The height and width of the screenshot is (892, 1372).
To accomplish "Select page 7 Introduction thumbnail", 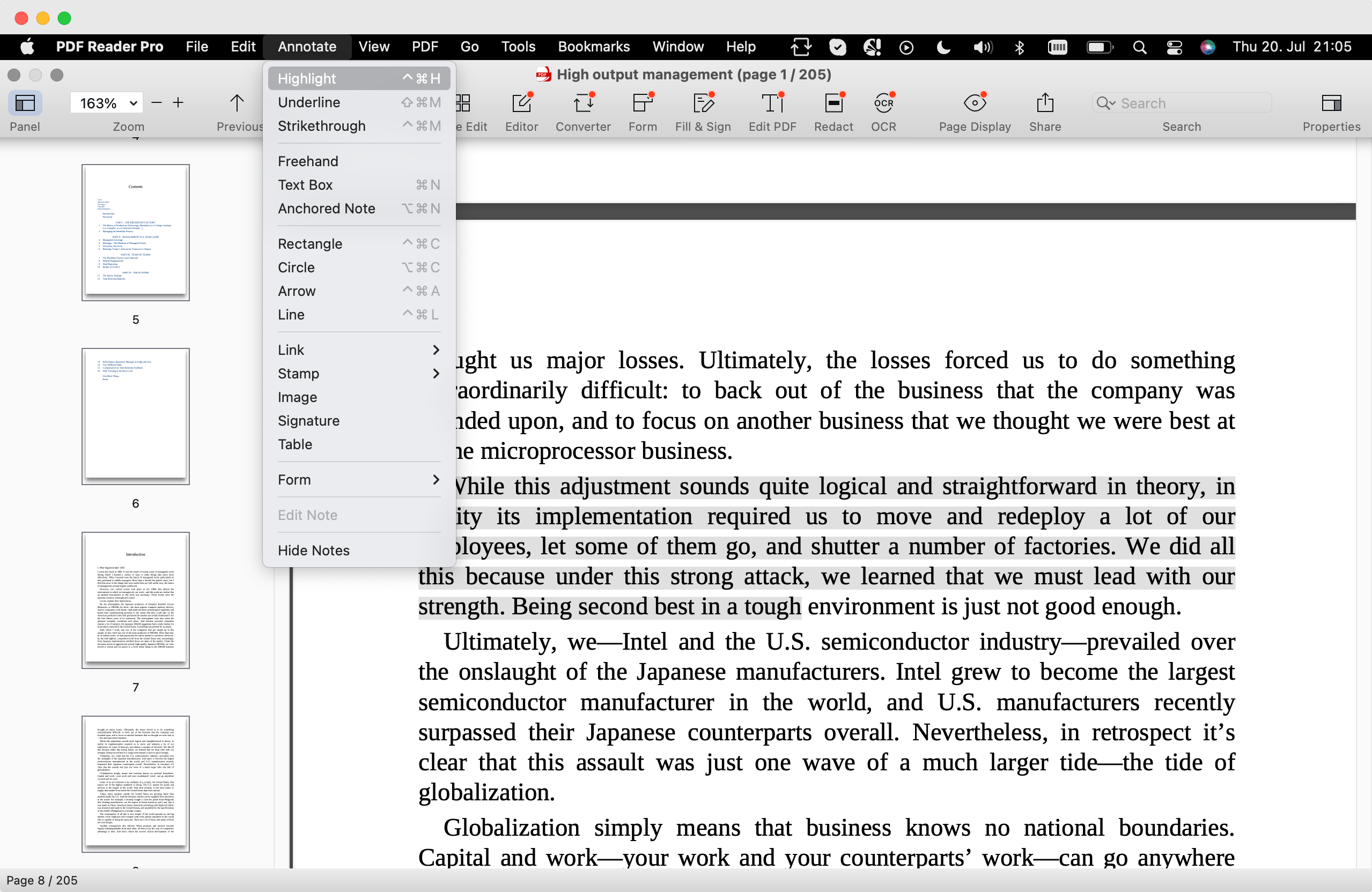I will coord(136,600).
